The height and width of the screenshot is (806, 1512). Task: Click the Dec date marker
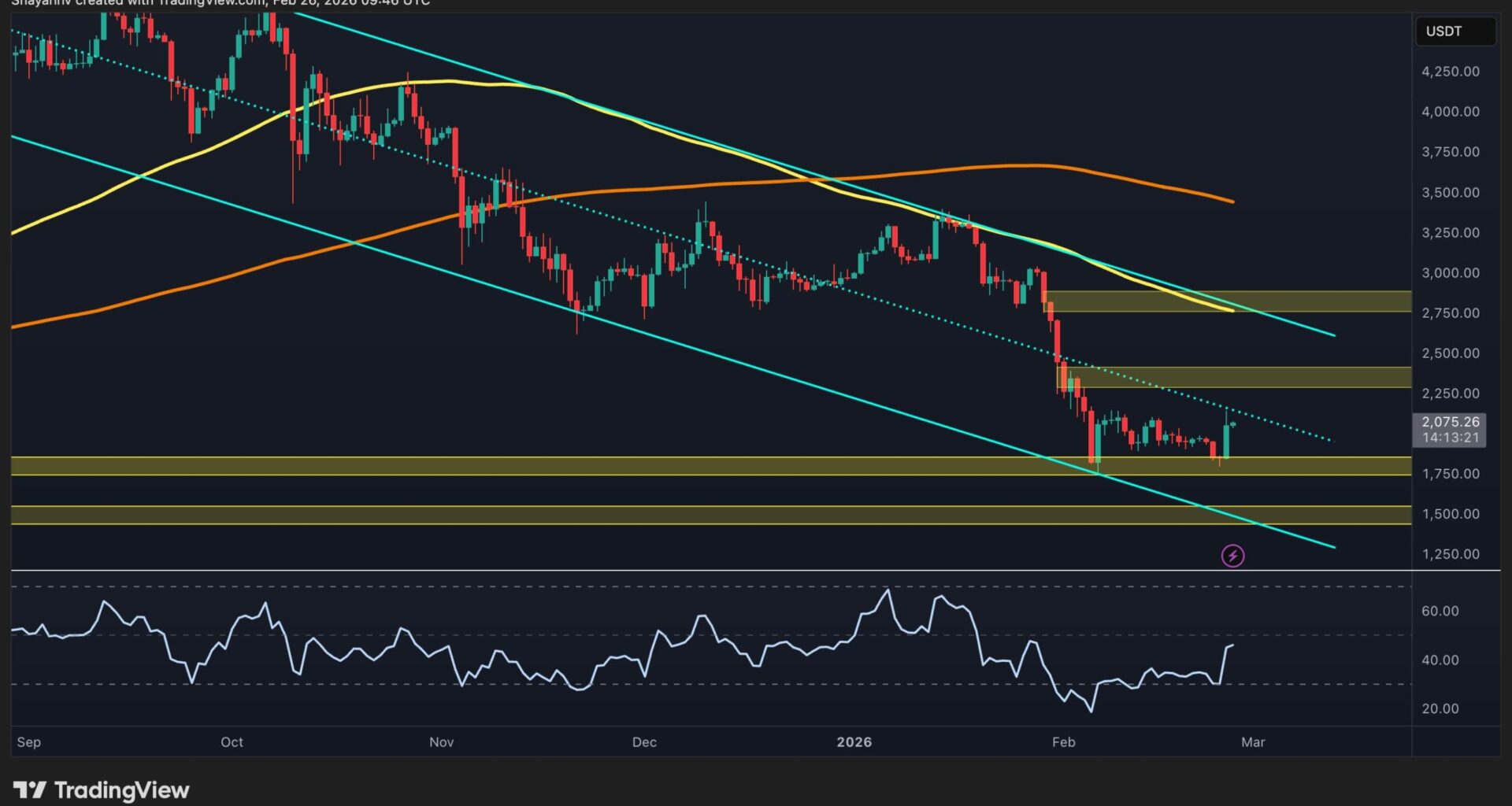coord(644,742)
